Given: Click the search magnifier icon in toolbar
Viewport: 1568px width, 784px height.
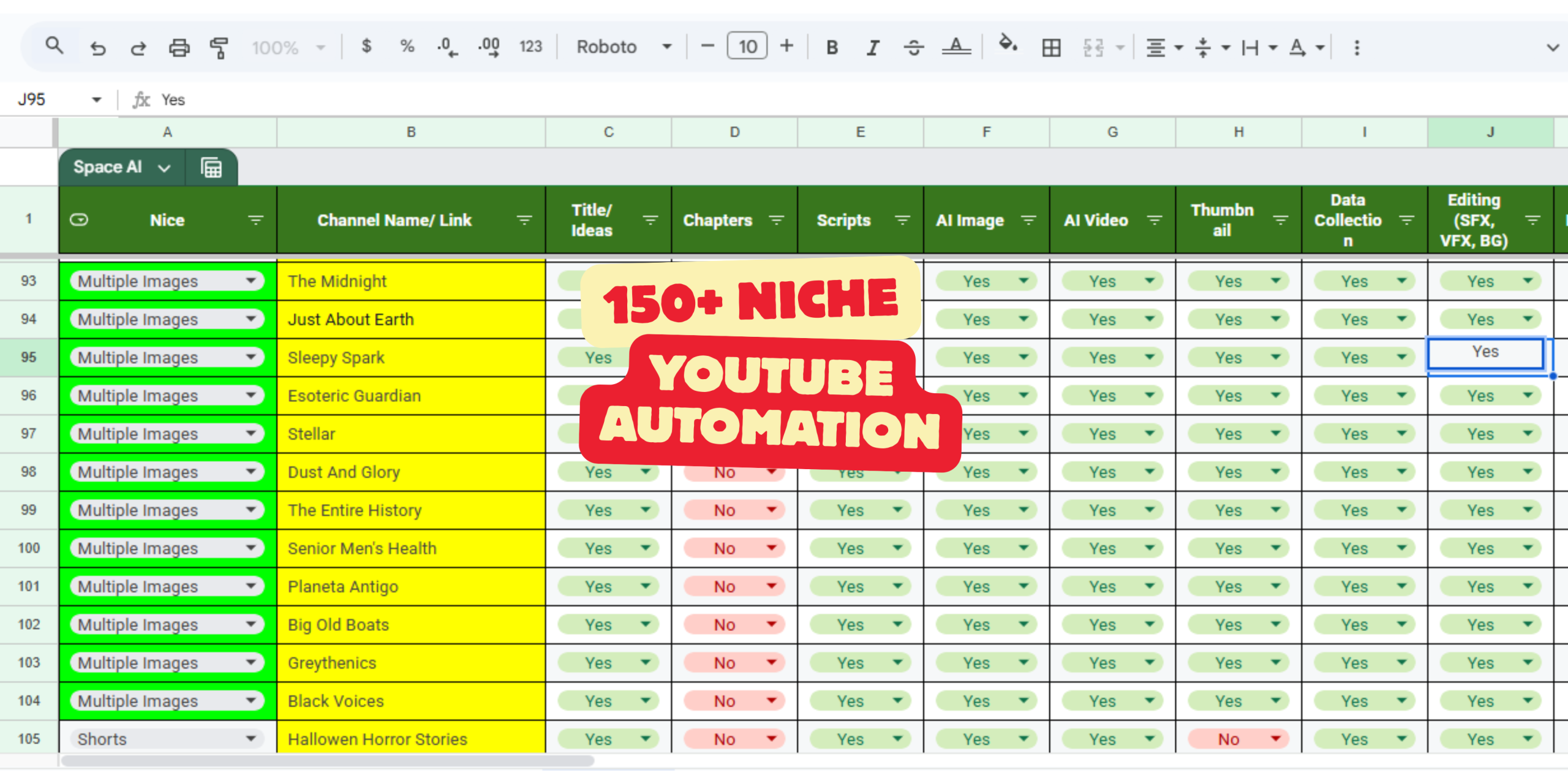Looking at the screenshot, I should 54,46.
